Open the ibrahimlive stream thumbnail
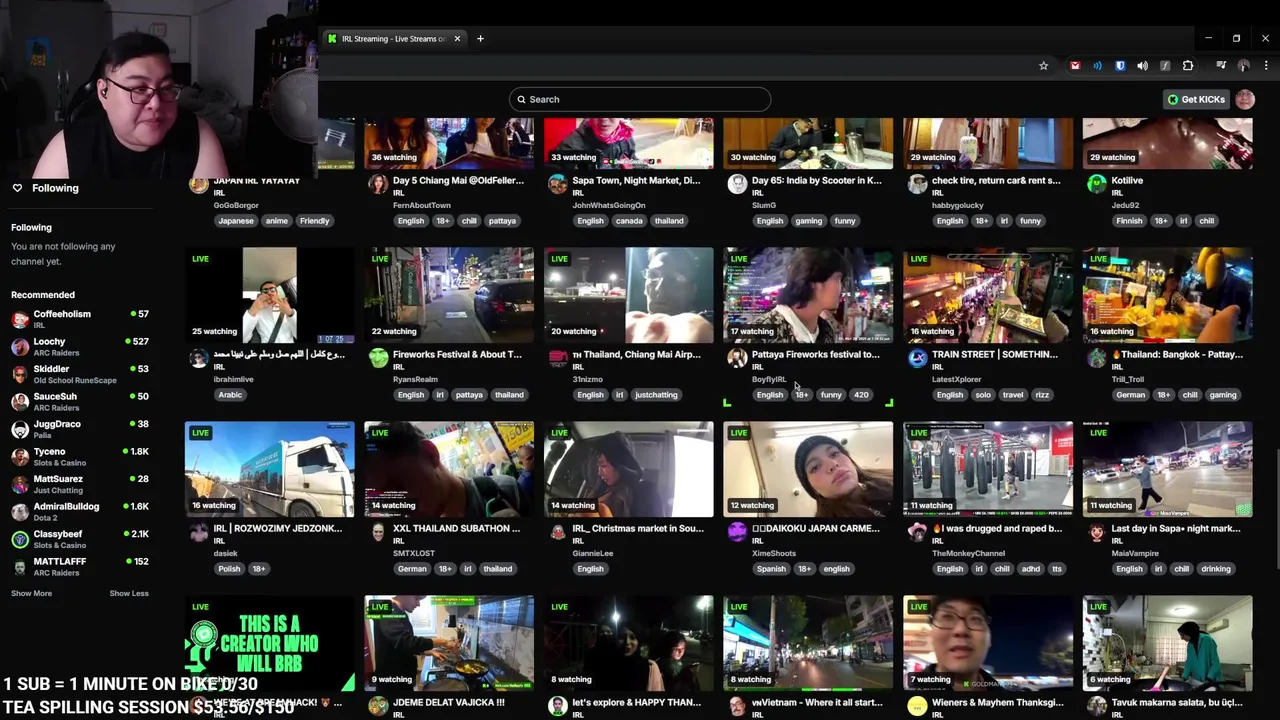The image size is (1280, 720). (269, 295)
